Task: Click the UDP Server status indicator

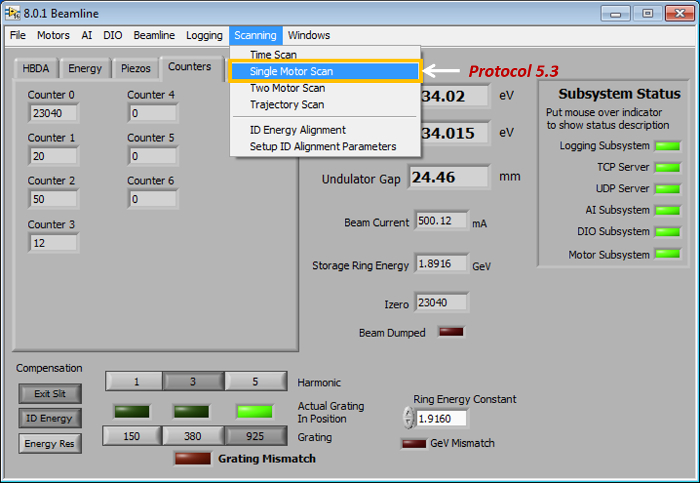Action: tap(666, 188)
